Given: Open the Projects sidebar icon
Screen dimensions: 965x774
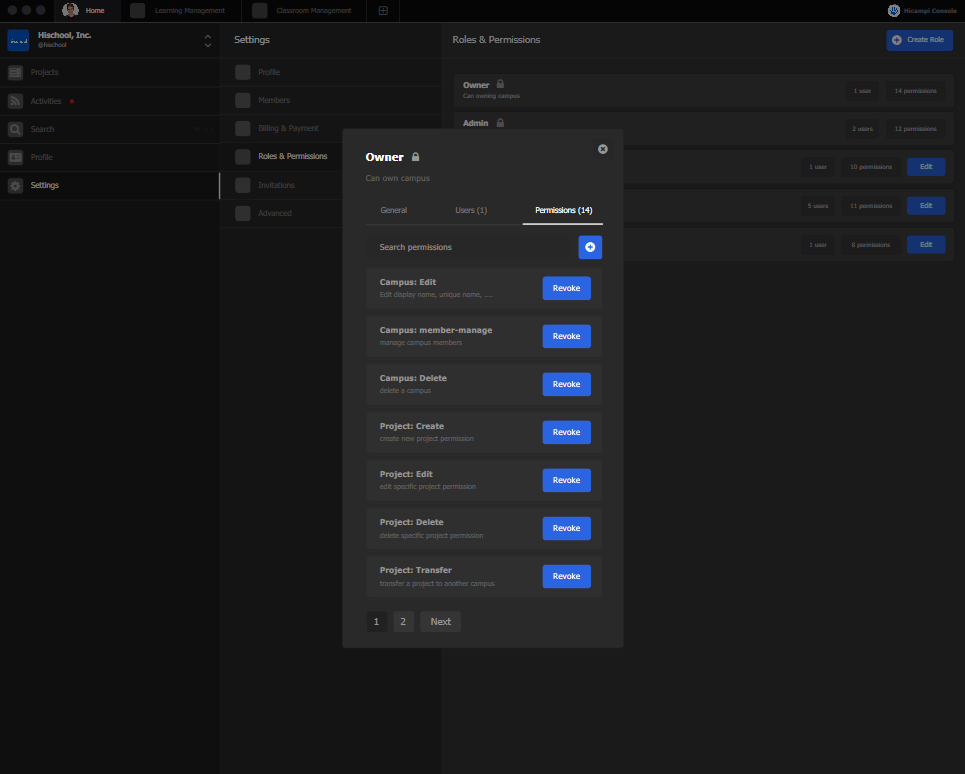Looking at the screenshot, I should [x=15, y=73].
